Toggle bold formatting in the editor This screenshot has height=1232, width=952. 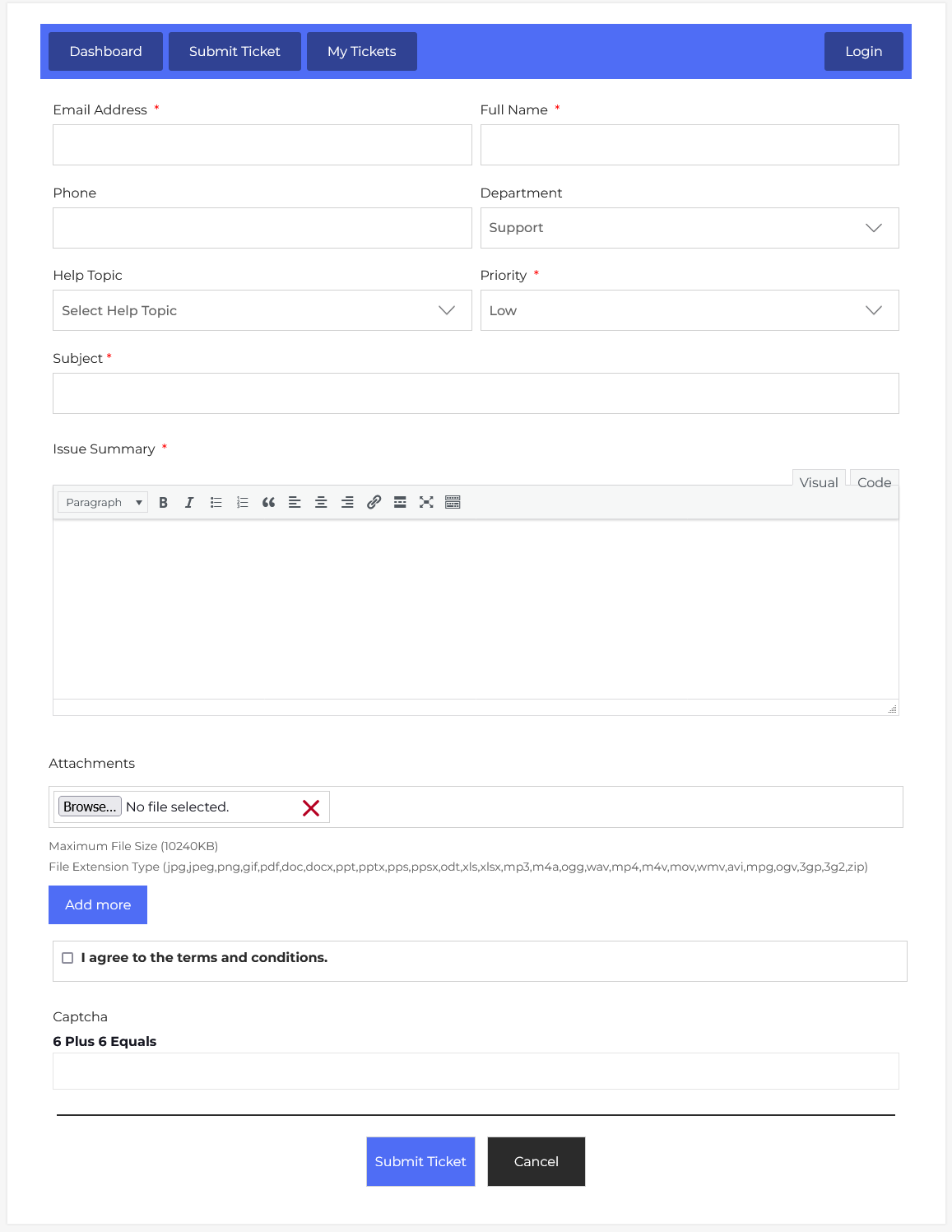[163, 502]
